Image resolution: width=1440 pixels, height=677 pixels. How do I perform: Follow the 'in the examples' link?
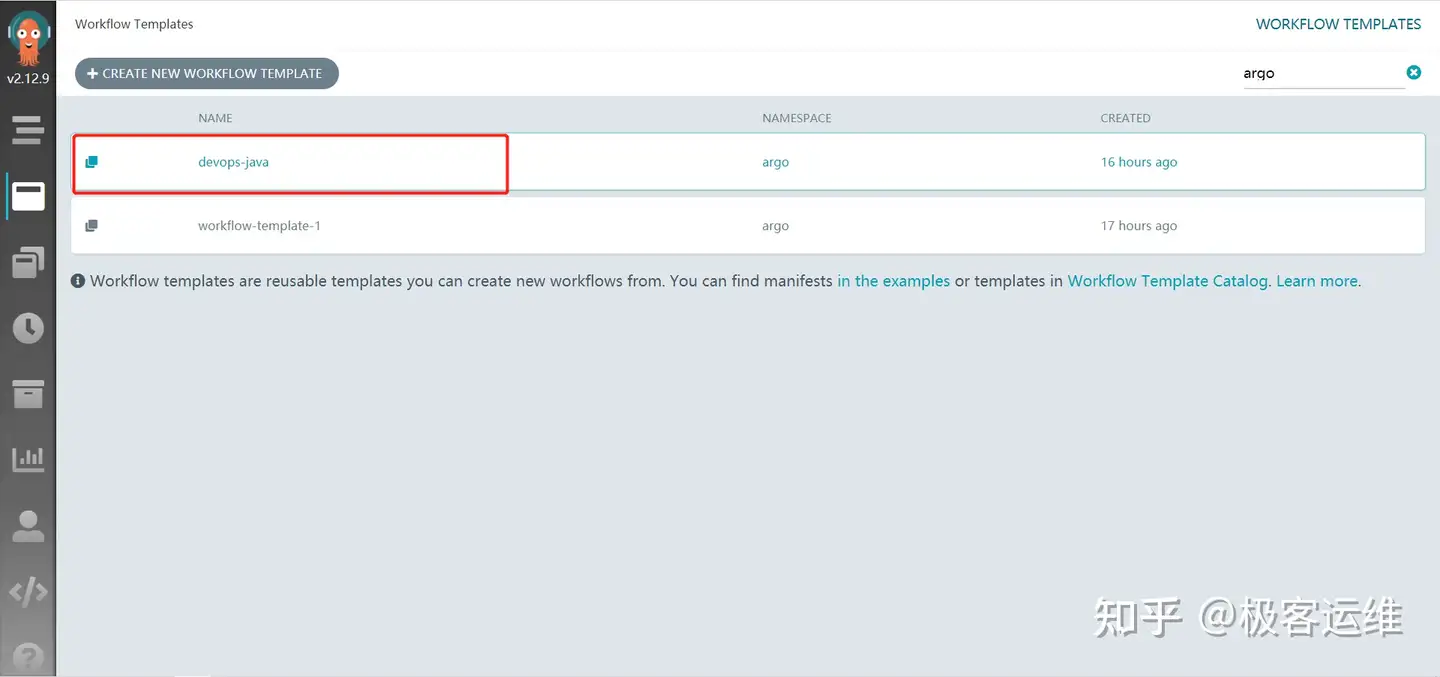[x=893, y=281]
